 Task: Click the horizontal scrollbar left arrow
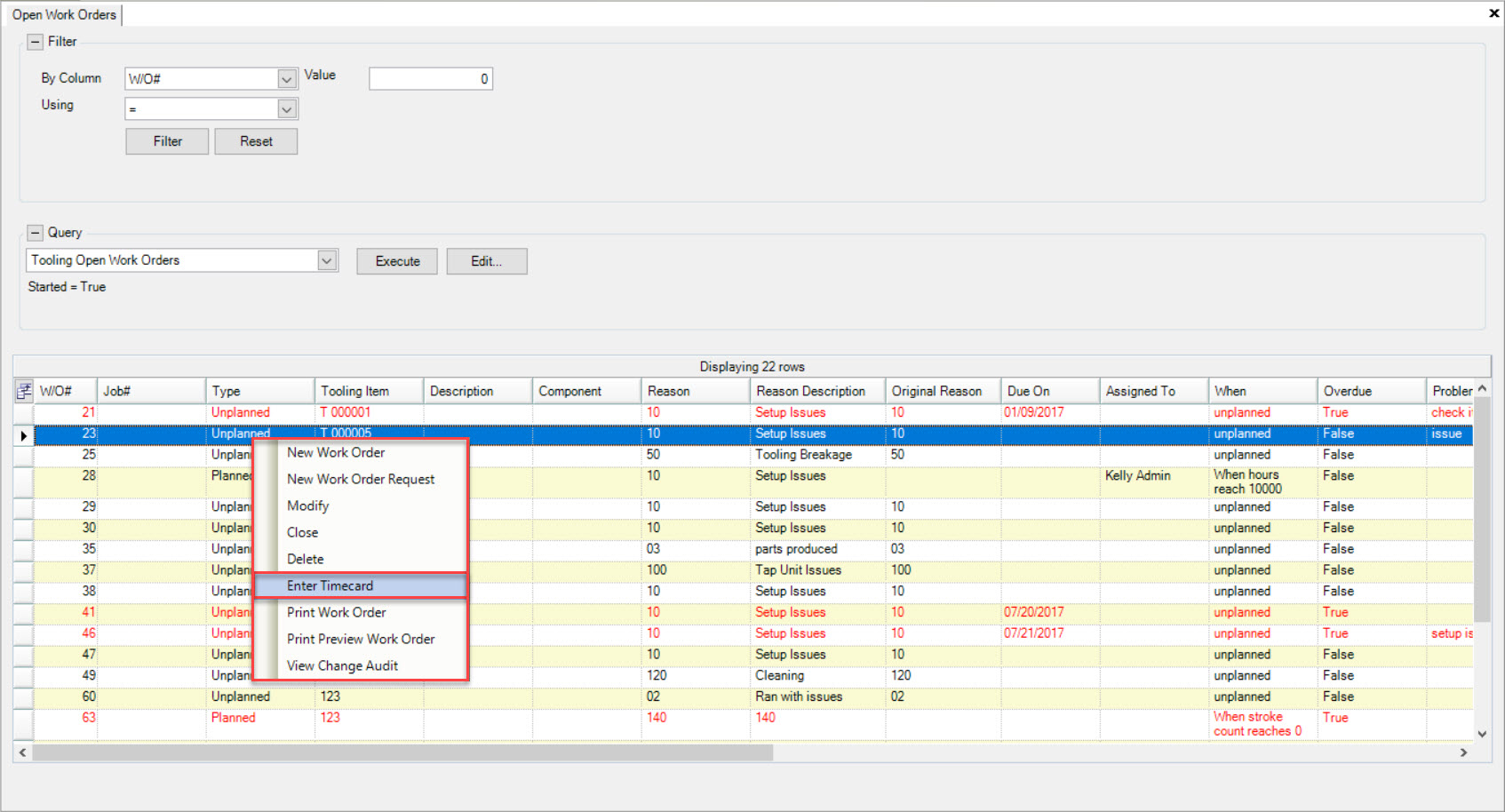point(23,752)
